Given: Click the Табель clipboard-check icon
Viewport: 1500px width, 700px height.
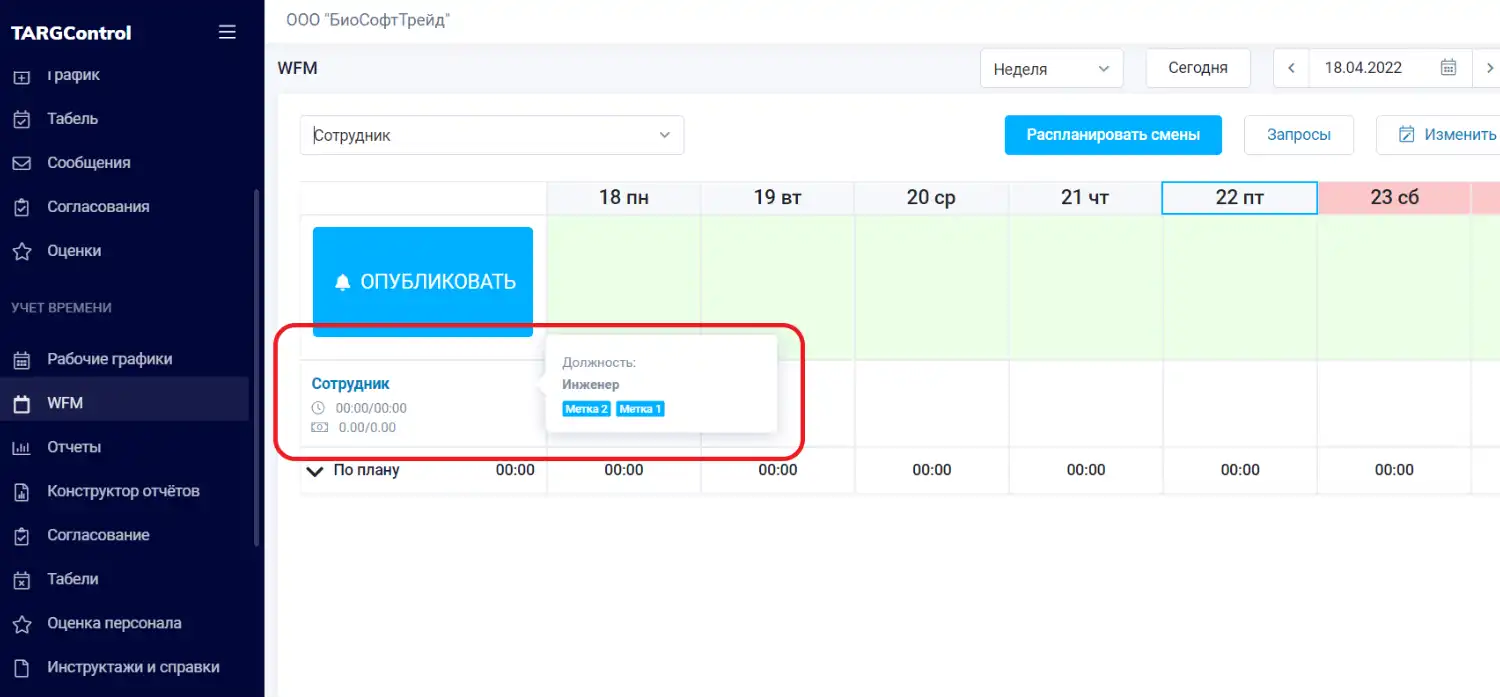Looking at the screenshot, I should 21,119.
